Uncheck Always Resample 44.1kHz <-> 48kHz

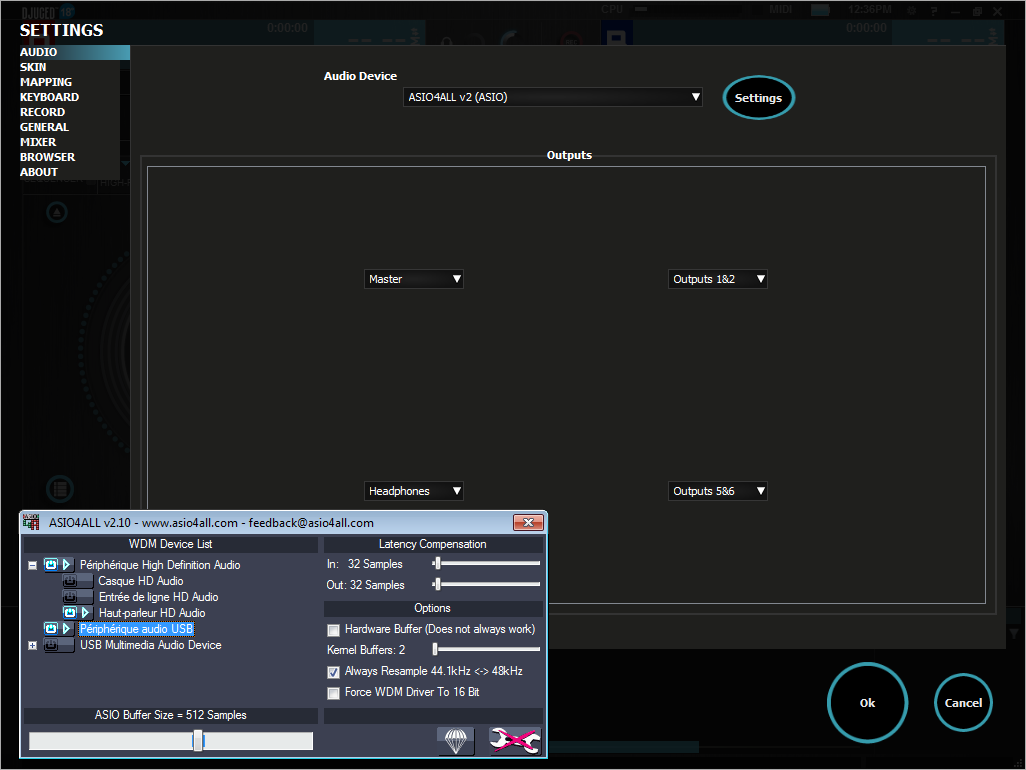pyautogui.click(x=334, y=672)
